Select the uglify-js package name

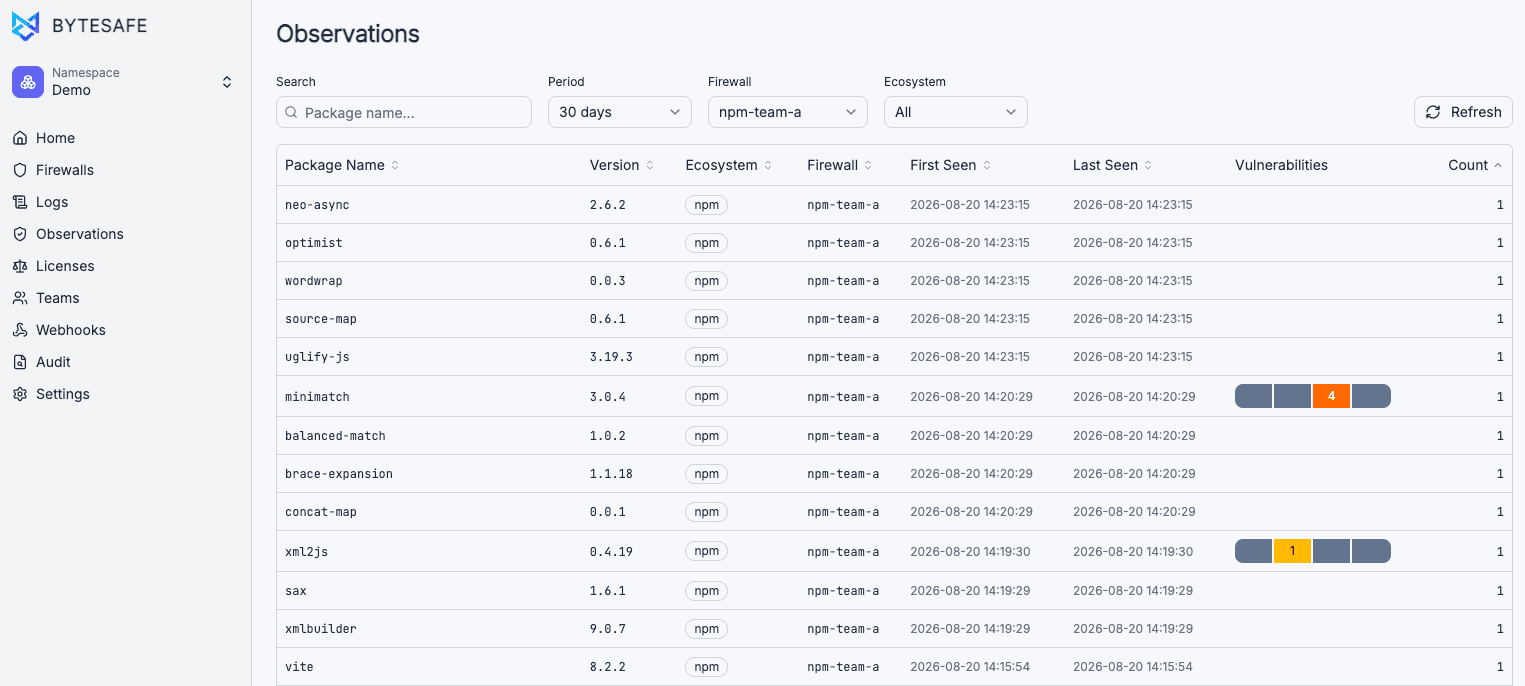point(317,357)
